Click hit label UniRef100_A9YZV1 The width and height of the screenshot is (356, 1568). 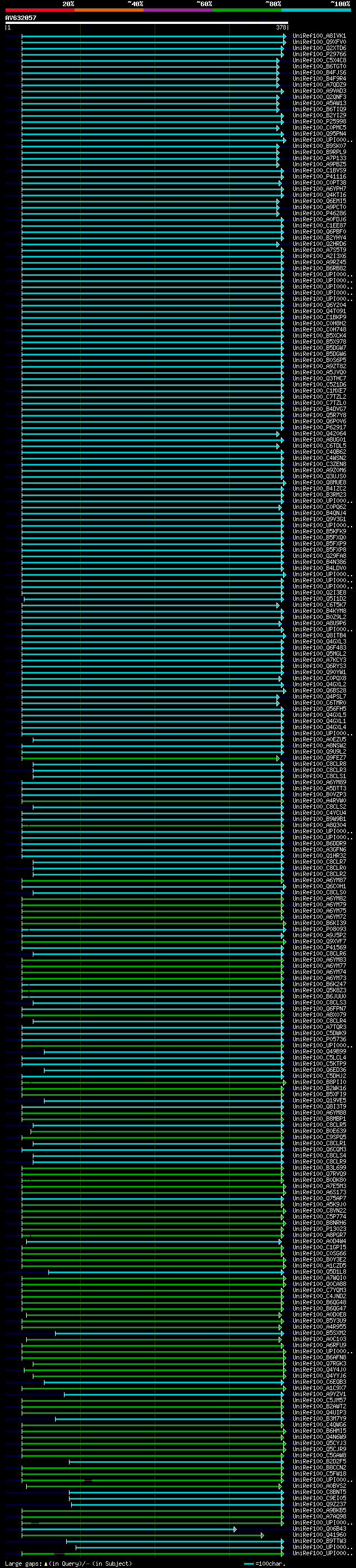coord(319,1394)
